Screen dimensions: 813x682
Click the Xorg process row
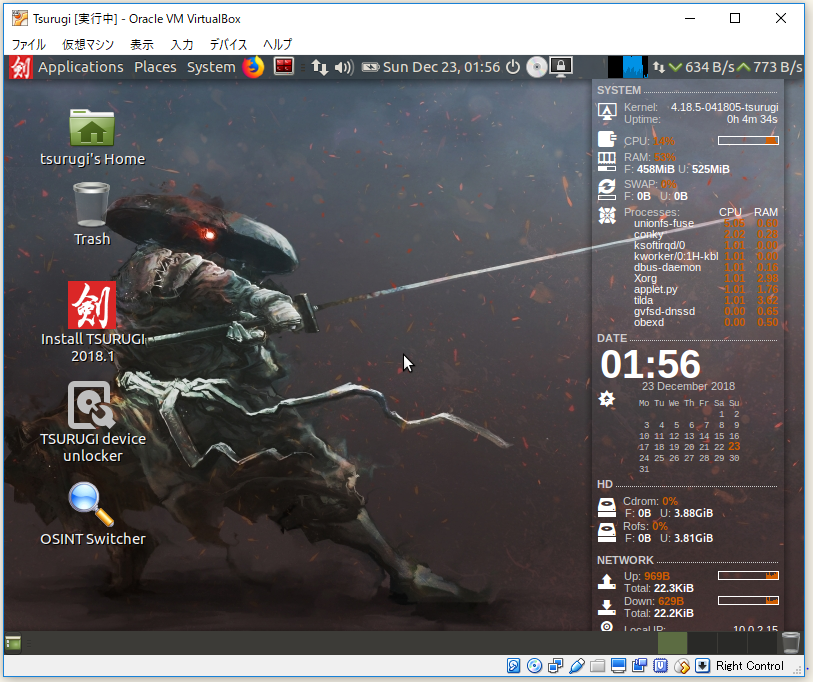tap(706, 279)
